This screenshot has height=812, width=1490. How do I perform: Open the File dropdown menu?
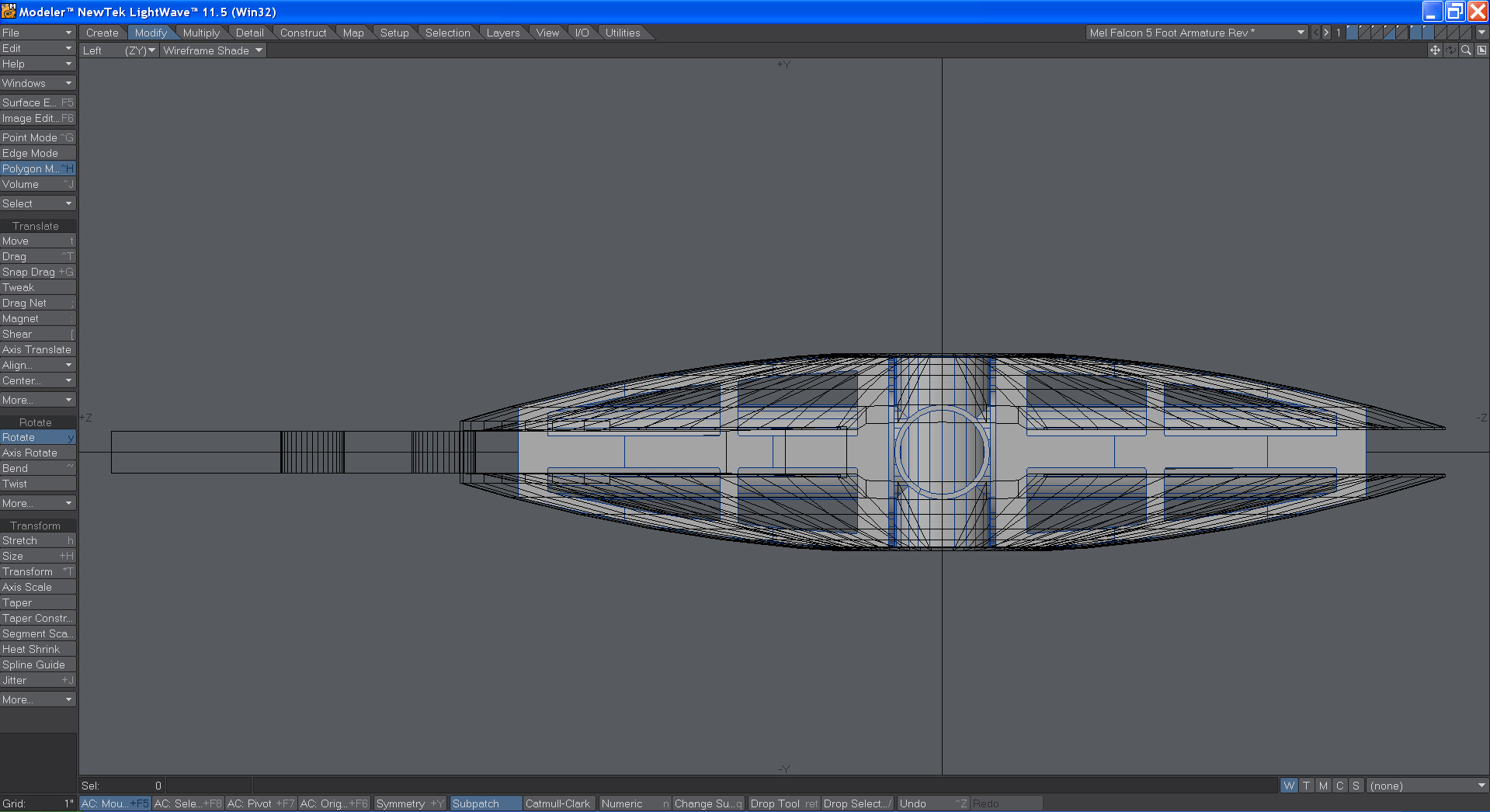pyautogui.click(x=38, y=33)
